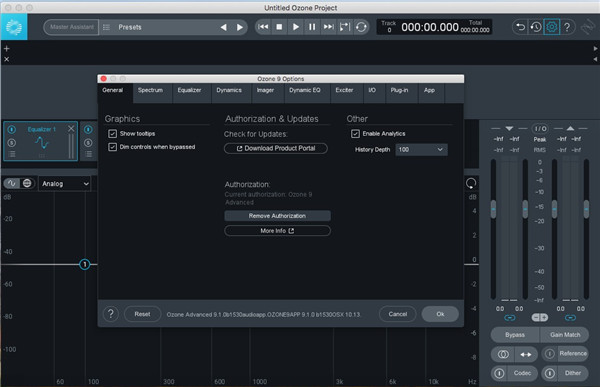Toggle power on the second module
This screenshot has width=600, height=387.
[x=88, y=130]
